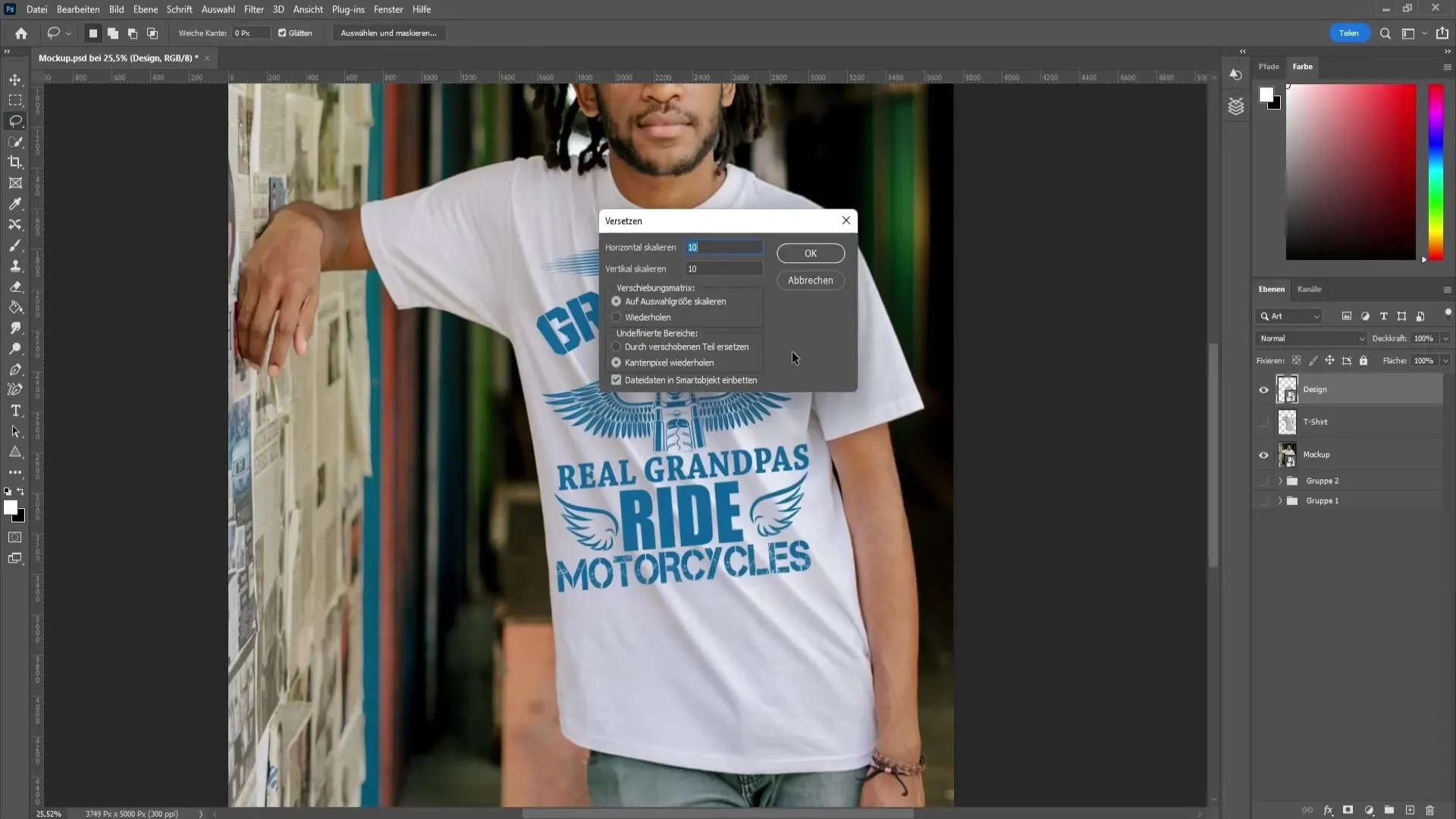Viewport: 1456px width, 819px height.
Task: Expand Gruppe 1 layer group
Action: [x=1281, y=500]
